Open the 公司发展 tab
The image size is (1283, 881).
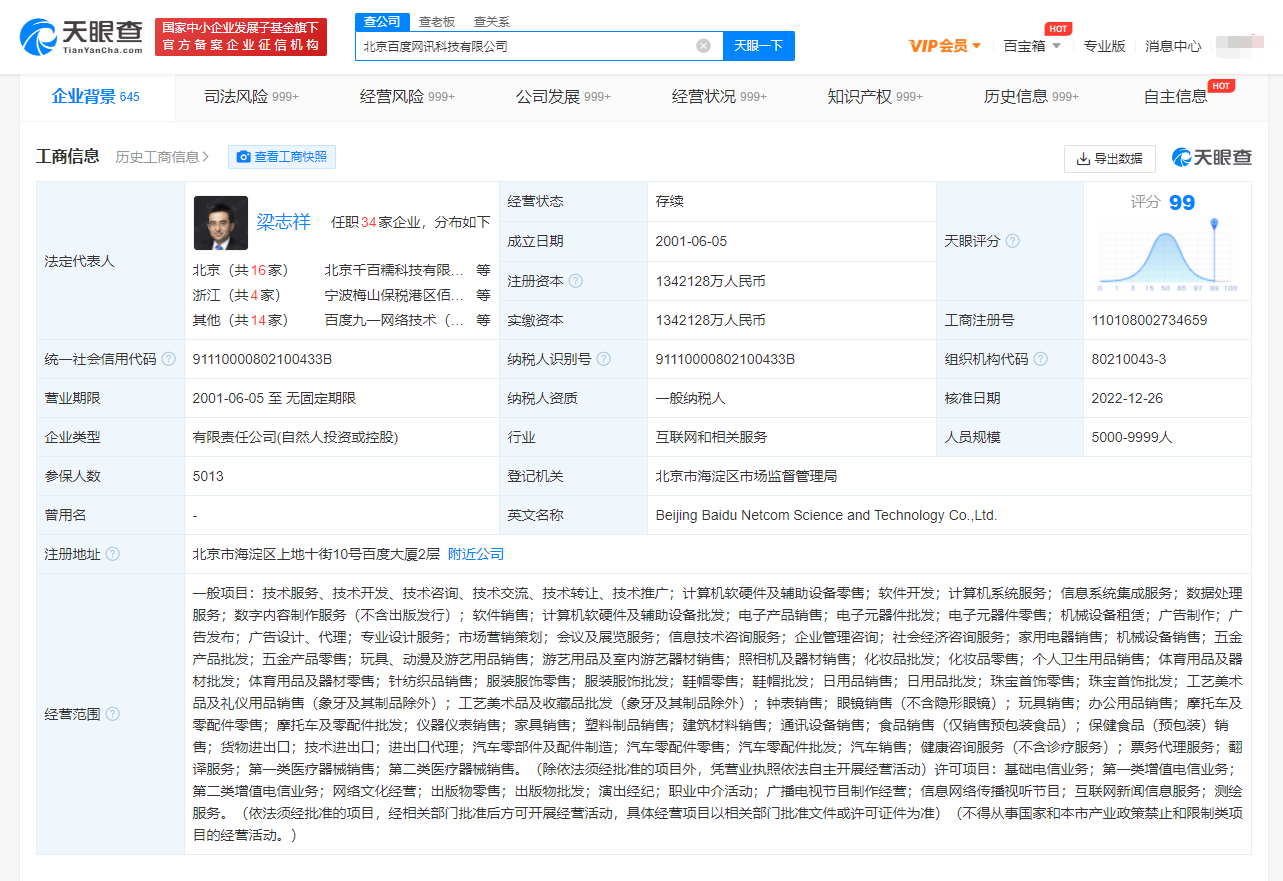point(563,97)
